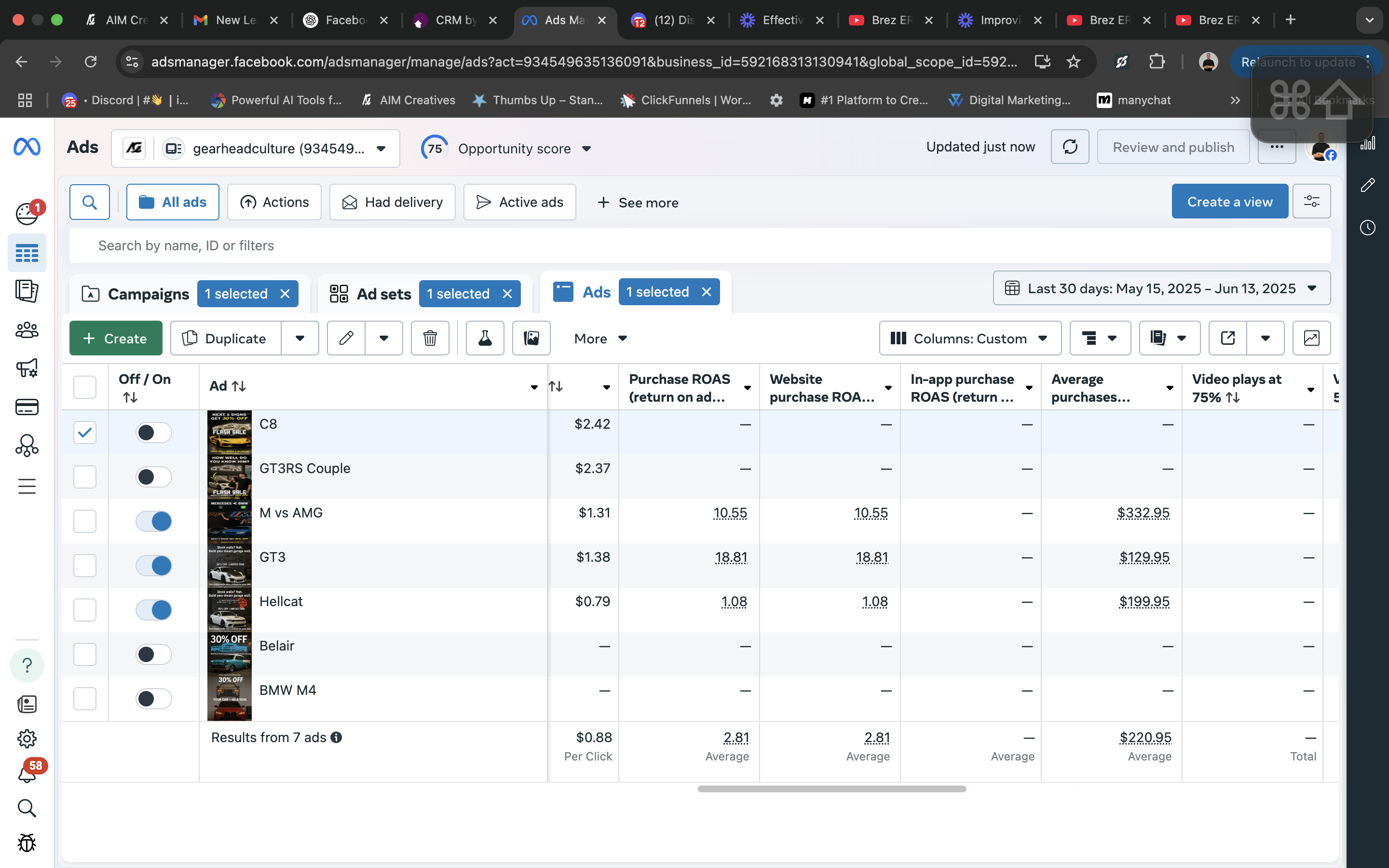This screenshot has height=868, width=1389.
Task: Expand the Opportunity score dropdown
Action: 586,149
